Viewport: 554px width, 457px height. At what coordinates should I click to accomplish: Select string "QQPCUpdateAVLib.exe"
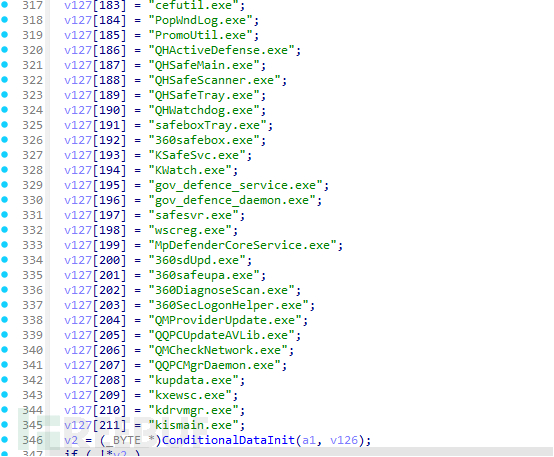(x=222, y=335)
